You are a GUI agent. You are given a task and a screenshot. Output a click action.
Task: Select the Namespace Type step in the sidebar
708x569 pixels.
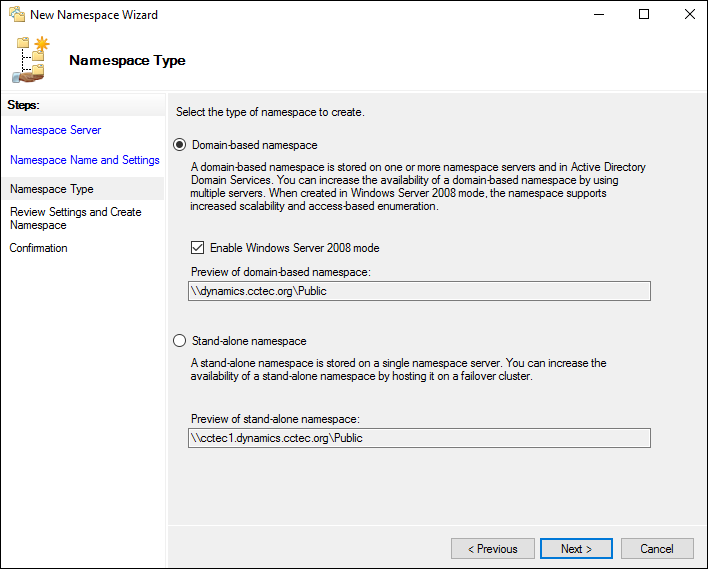51,189
